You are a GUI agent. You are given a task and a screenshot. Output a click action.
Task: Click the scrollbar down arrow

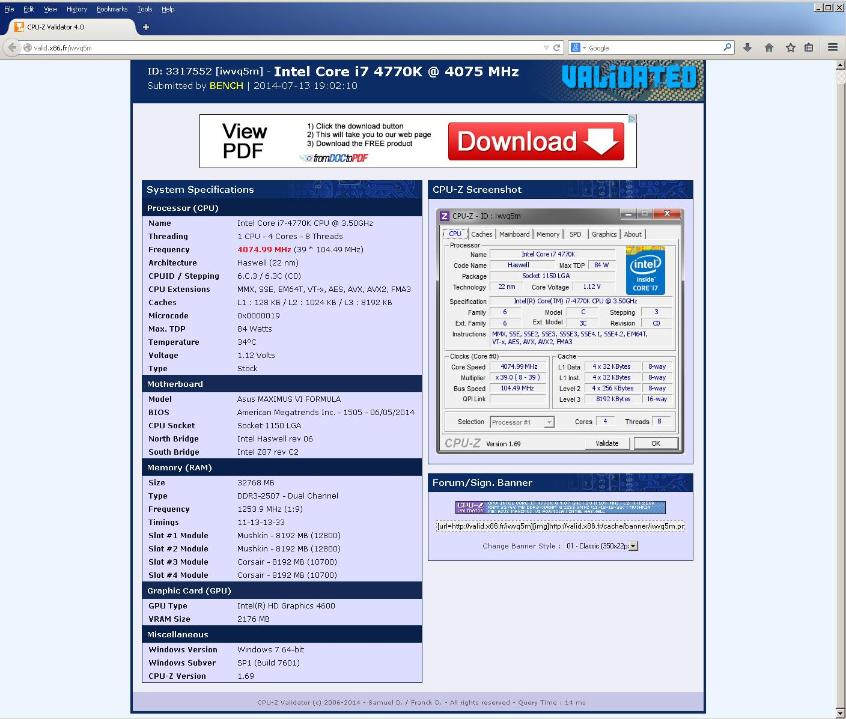tap(840, 713)
